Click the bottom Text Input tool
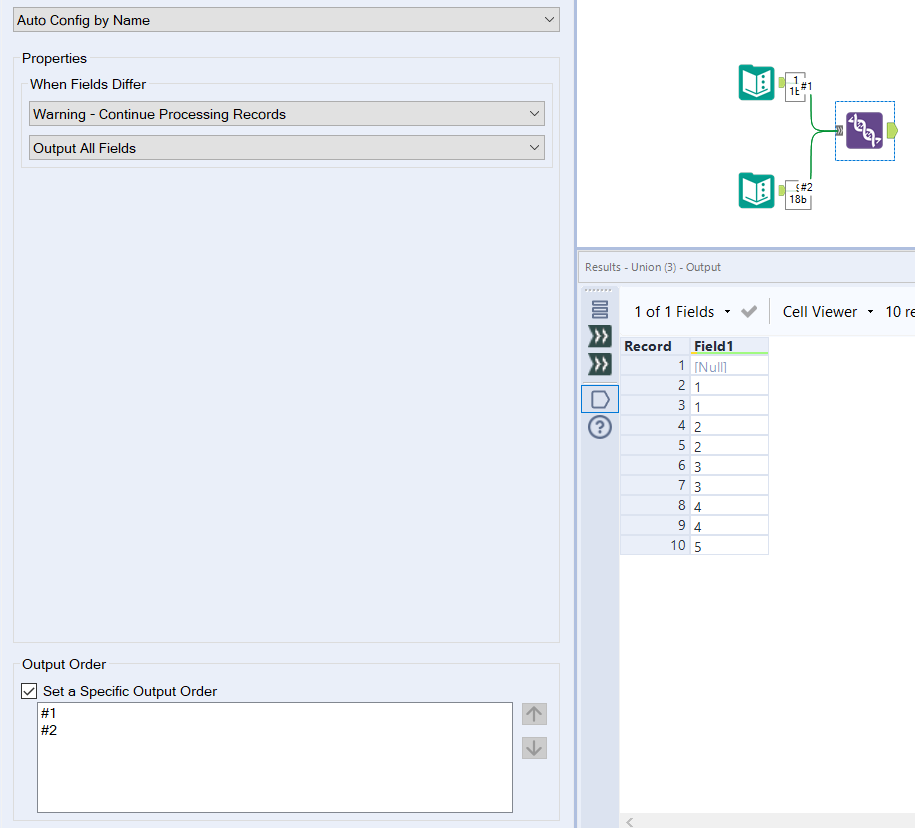Screen dimensions: 915x828 click(x=757, y=190)
